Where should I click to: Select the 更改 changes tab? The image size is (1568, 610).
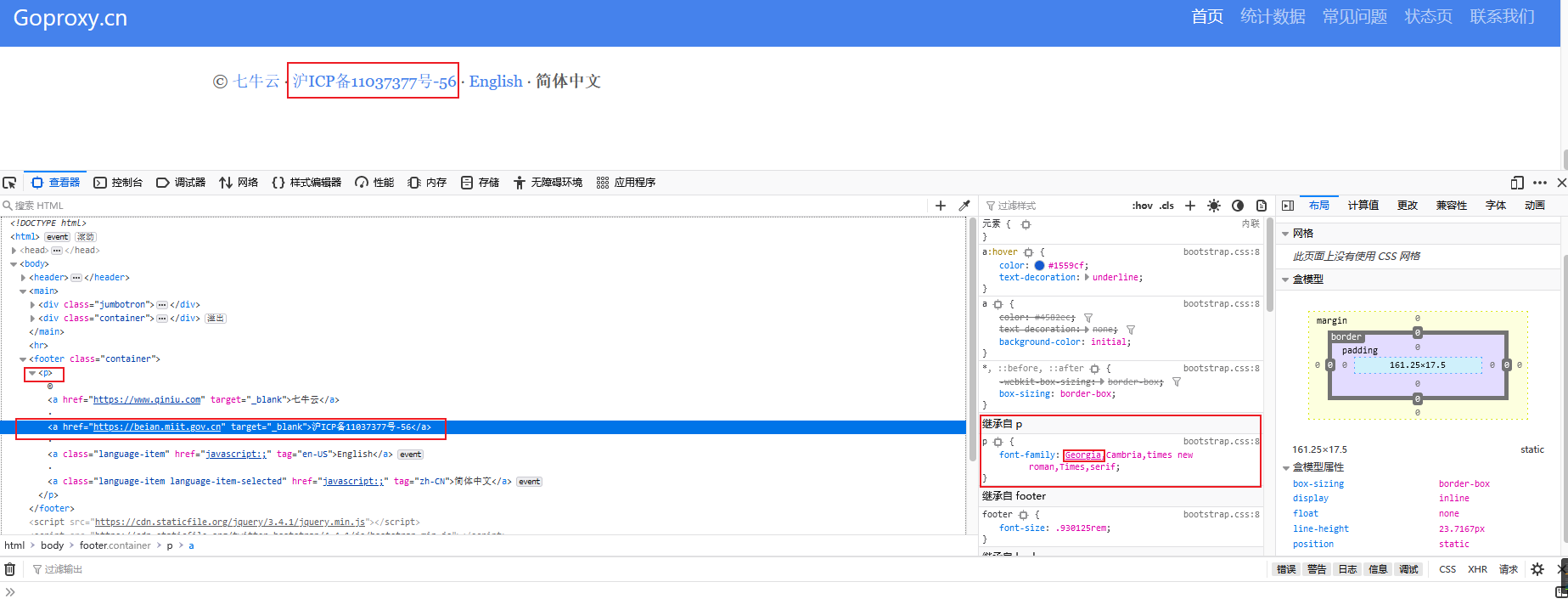click(1408, 206)
